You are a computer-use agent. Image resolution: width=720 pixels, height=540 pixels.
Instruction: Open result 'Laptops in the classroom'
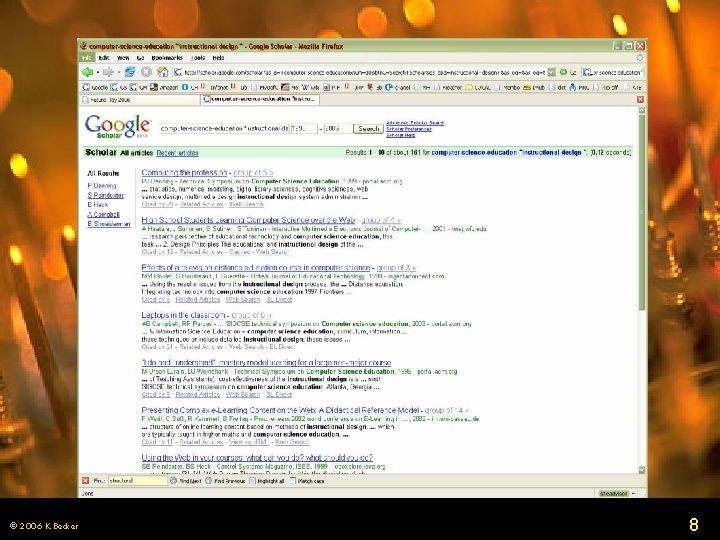coord(183,315)
